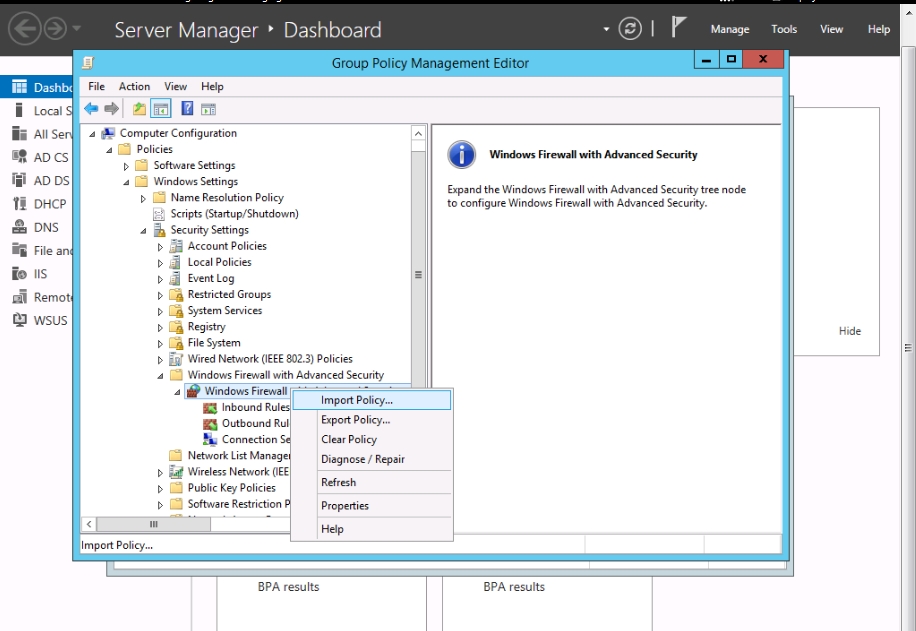Expand the Software Settings node
This screenshot has height=631, width=916.
(126, 167)
